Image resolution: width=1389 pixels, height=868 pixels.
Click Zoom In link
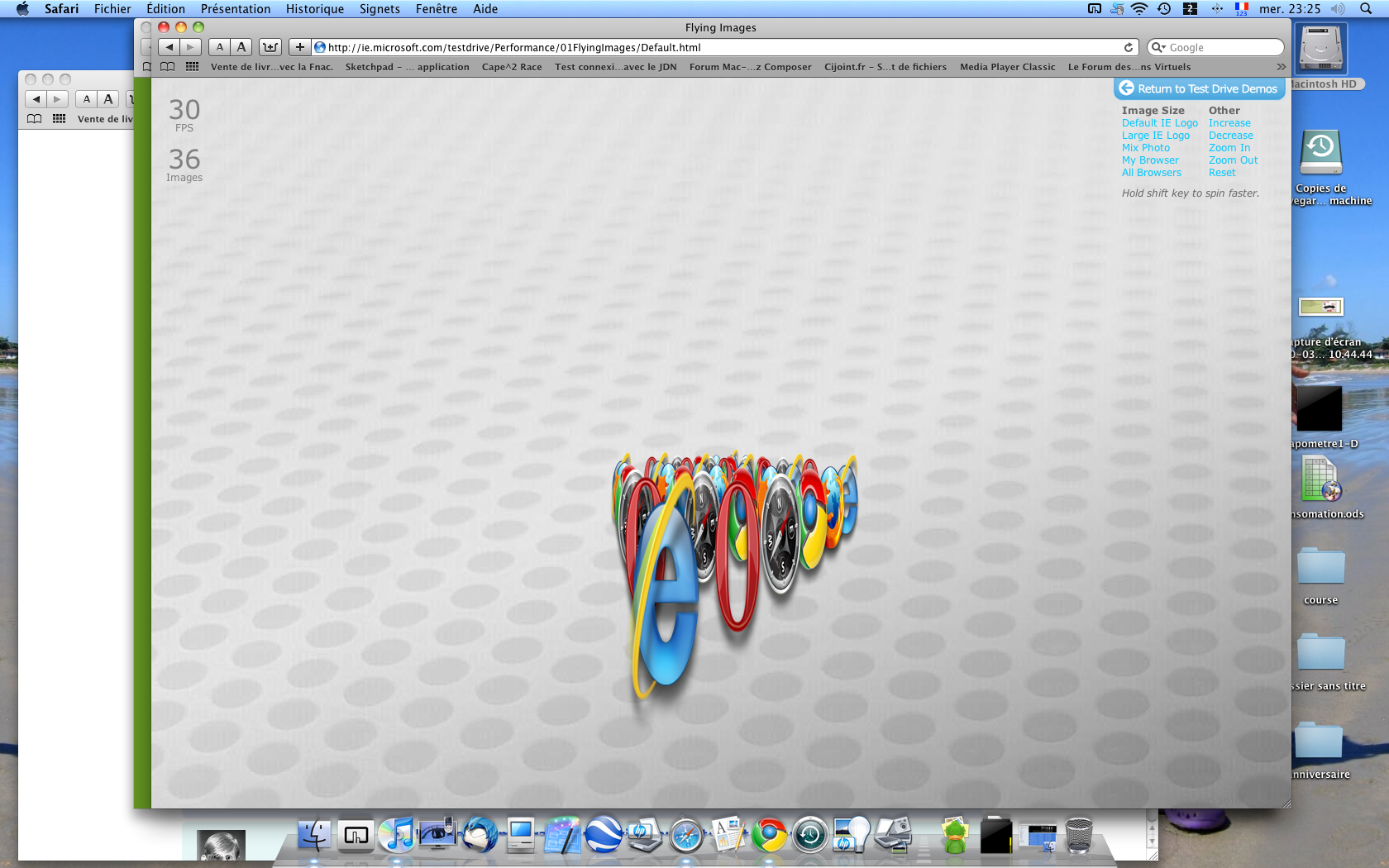tap(1229, 148)
